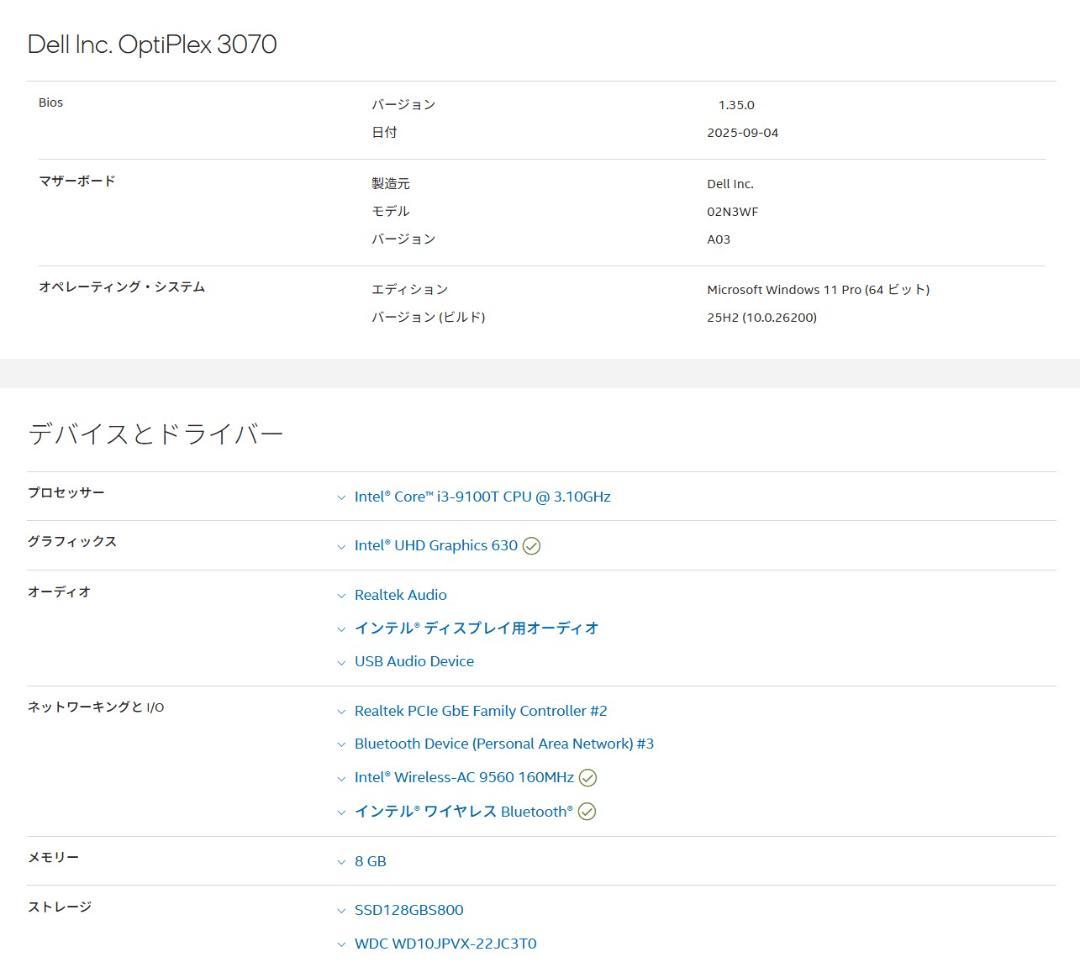This screenshot has width=1080, height=978.
Task: Expand the インテル ワイヤレス Bluetooth entry
Action: pos(342,811)
